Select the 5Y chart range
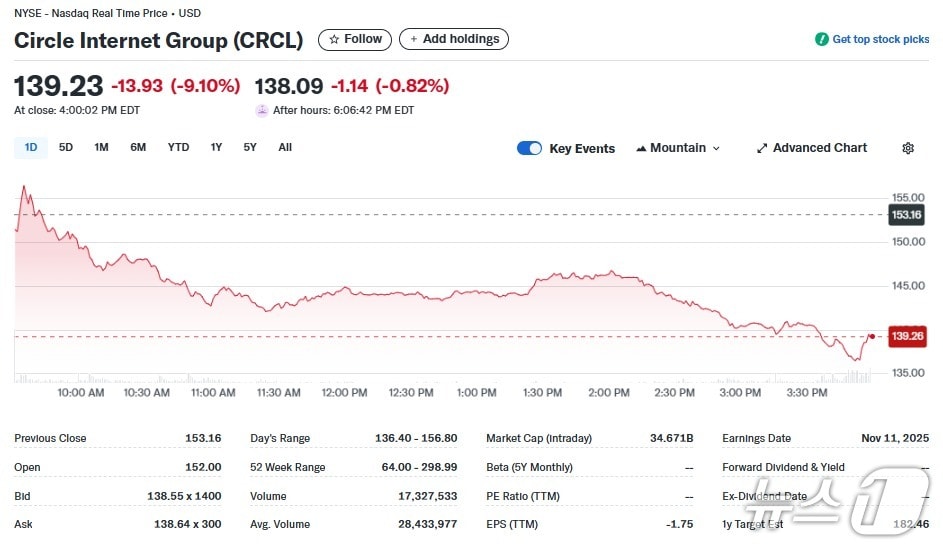The width and height of the screenshot is (943, 549). [250, 148]
